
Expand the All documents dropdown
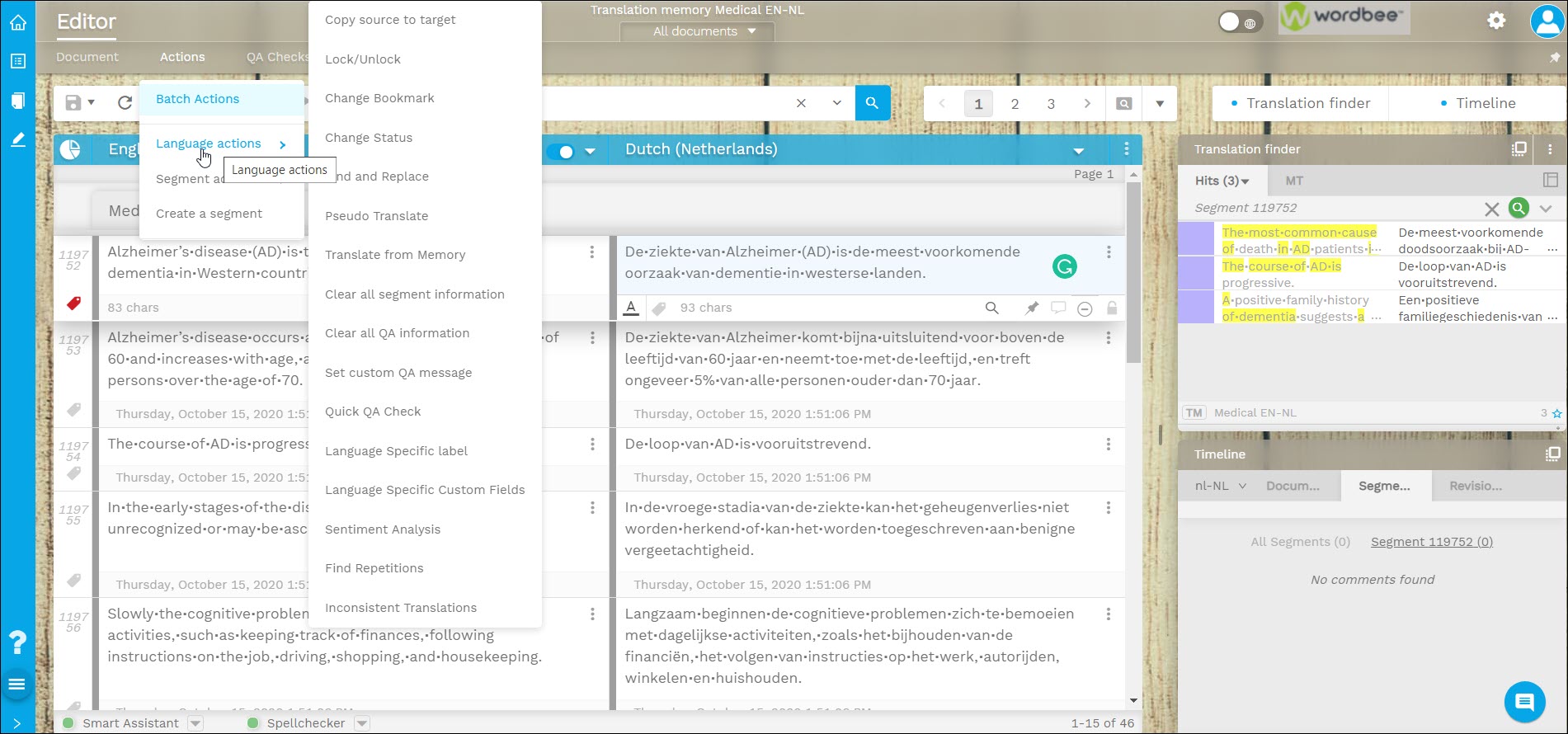tap(704, 31)
